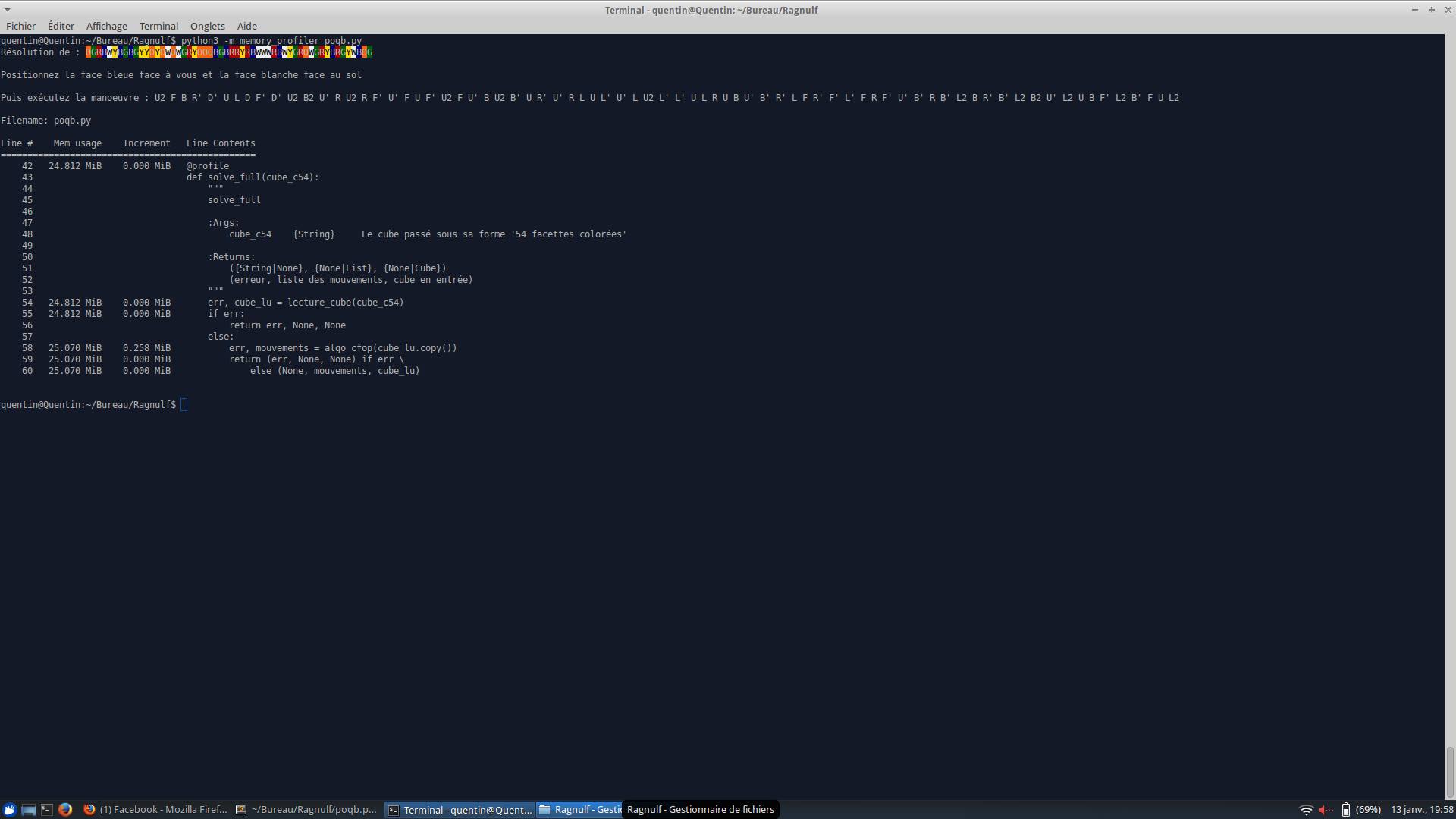This screenshot has height=819, width=1456.
Task: Click the '0.258 MiB' increment value
Action: (146, 348)
